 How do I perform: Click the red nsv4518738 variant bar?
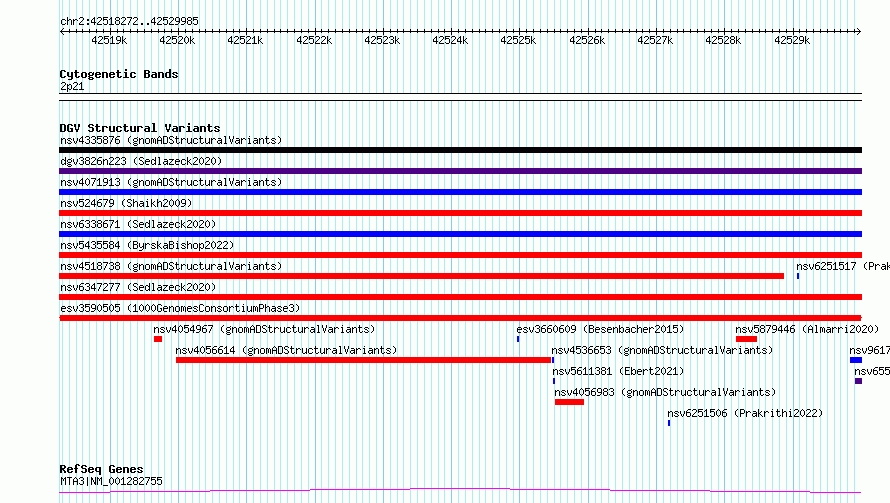(x=421, y=276)
